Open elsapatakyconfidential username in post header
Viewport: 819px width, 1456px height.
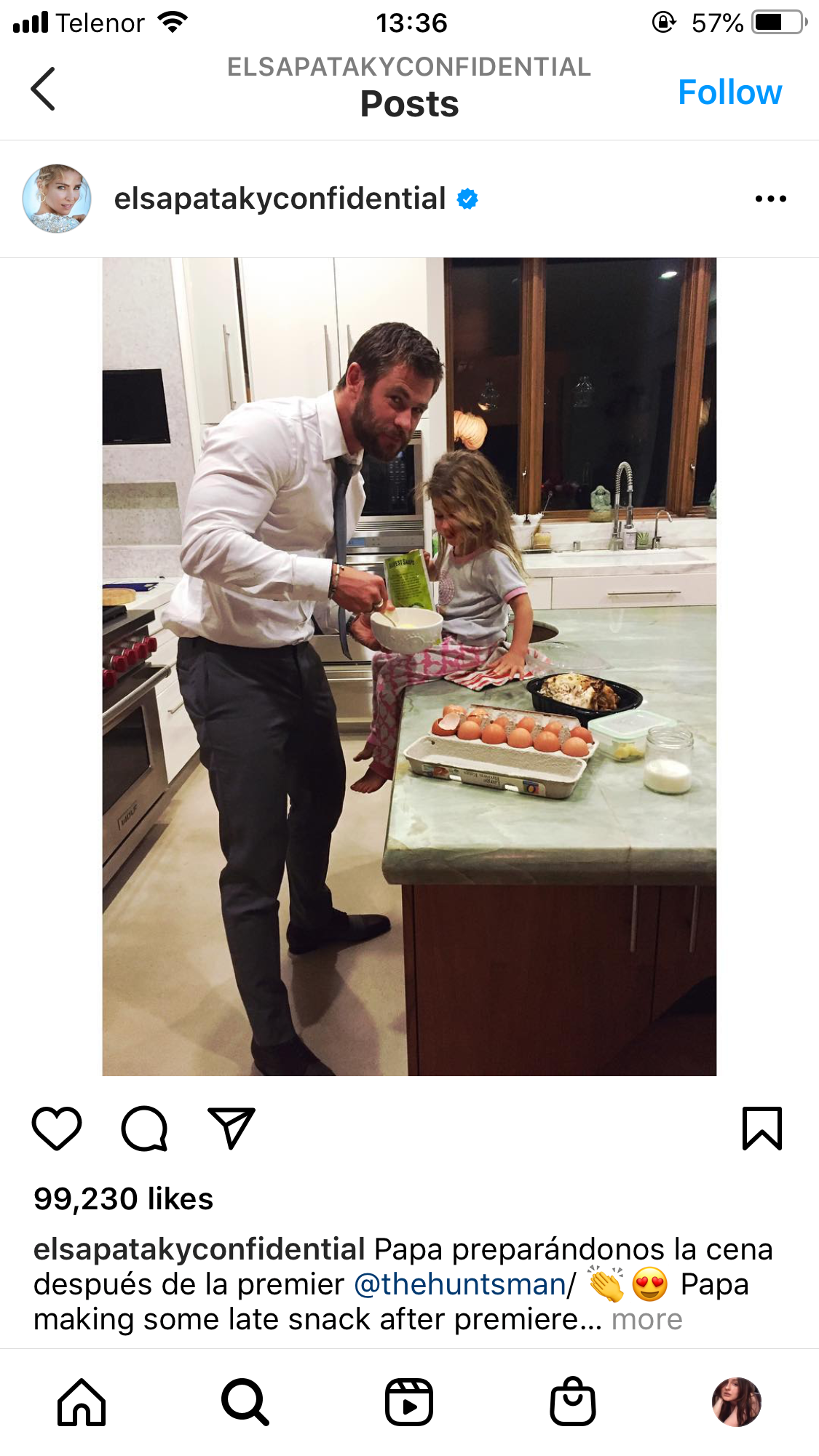[280, 199]
